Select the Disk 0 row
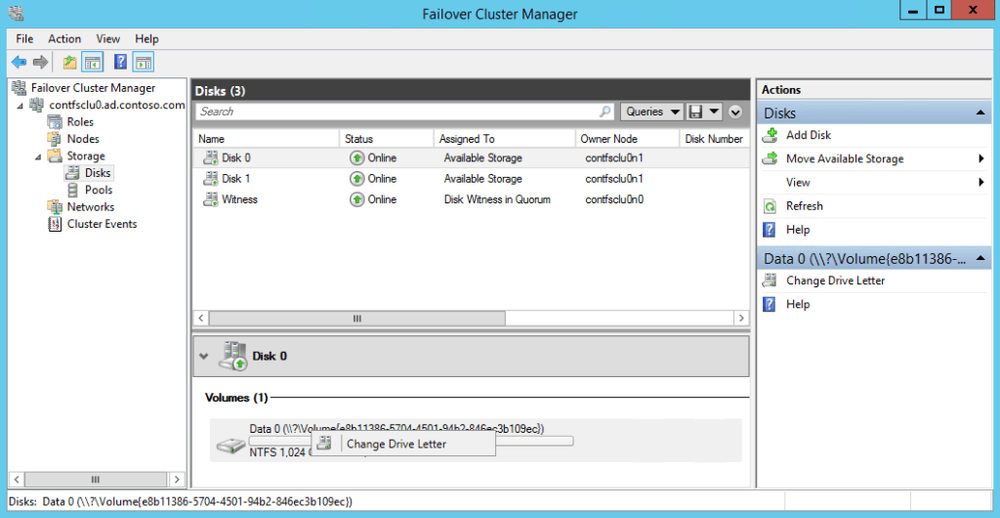The height and width of the screenshot is (518, 1000). click(x=471, y=158)
